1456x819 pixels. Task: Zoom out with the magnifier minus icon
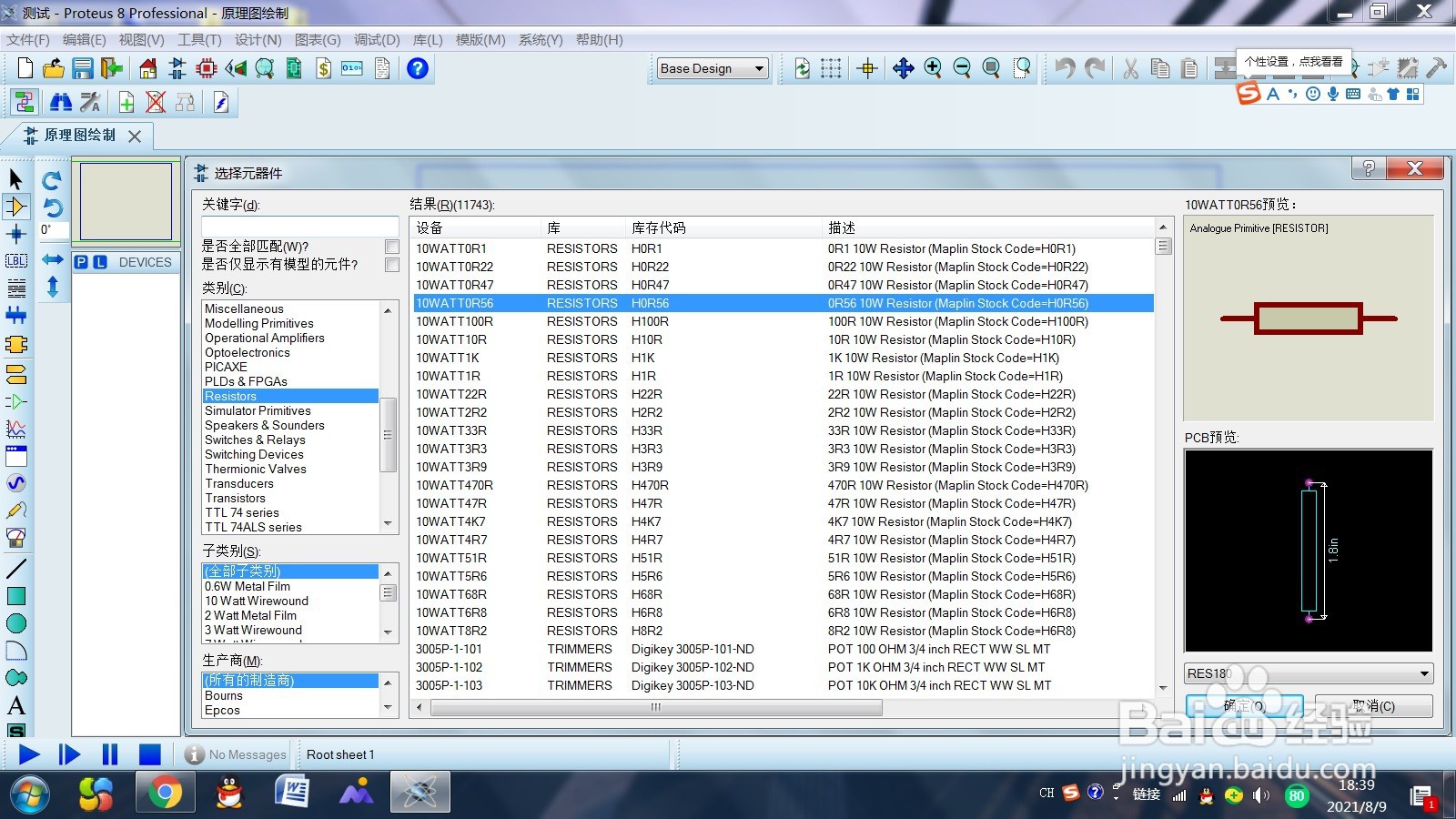click(962, 68)
